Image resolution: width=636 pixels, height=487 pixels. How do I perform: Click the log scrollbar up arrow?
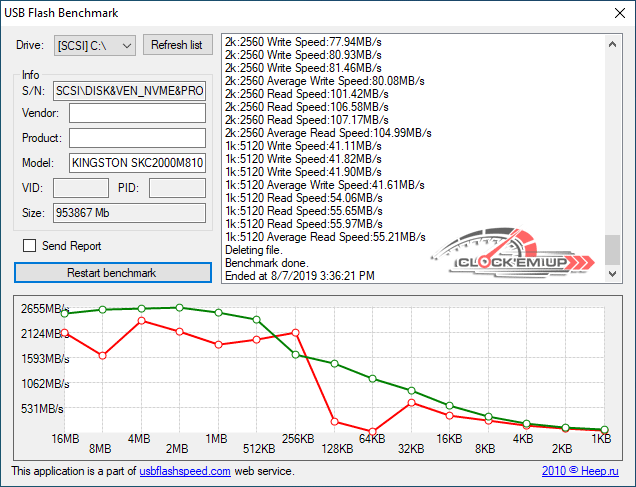point(612,41)
